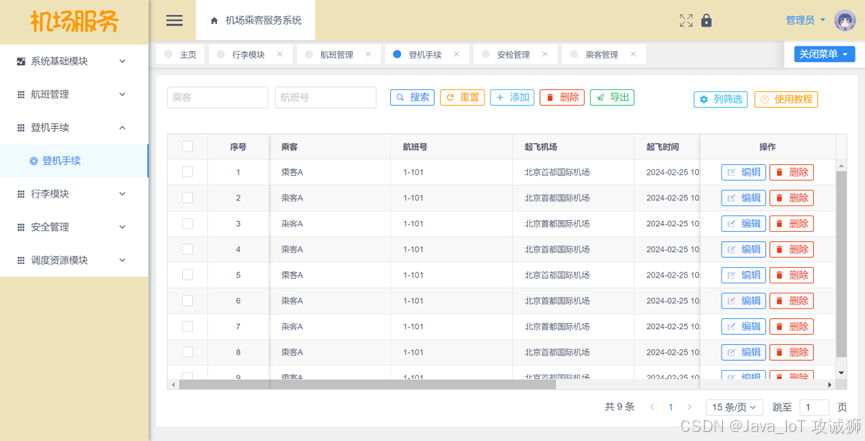
Task: Check the checkbox for row 4
Action: click(188, 249)
